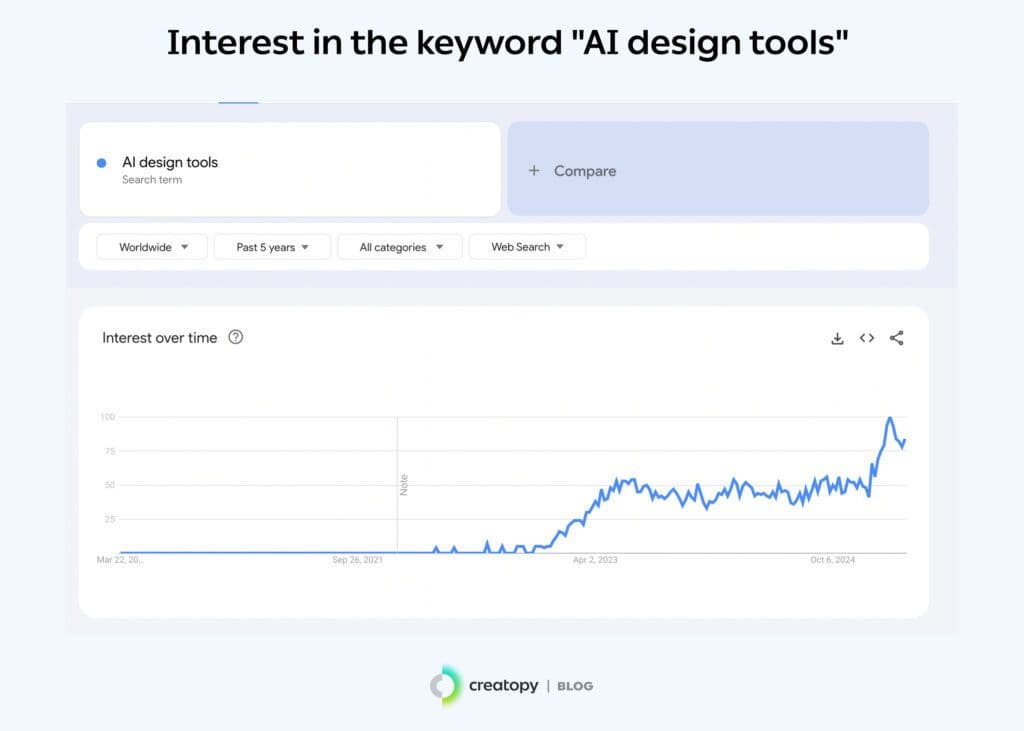
Task: Click the Note marker on the chart
Action: 404,483
